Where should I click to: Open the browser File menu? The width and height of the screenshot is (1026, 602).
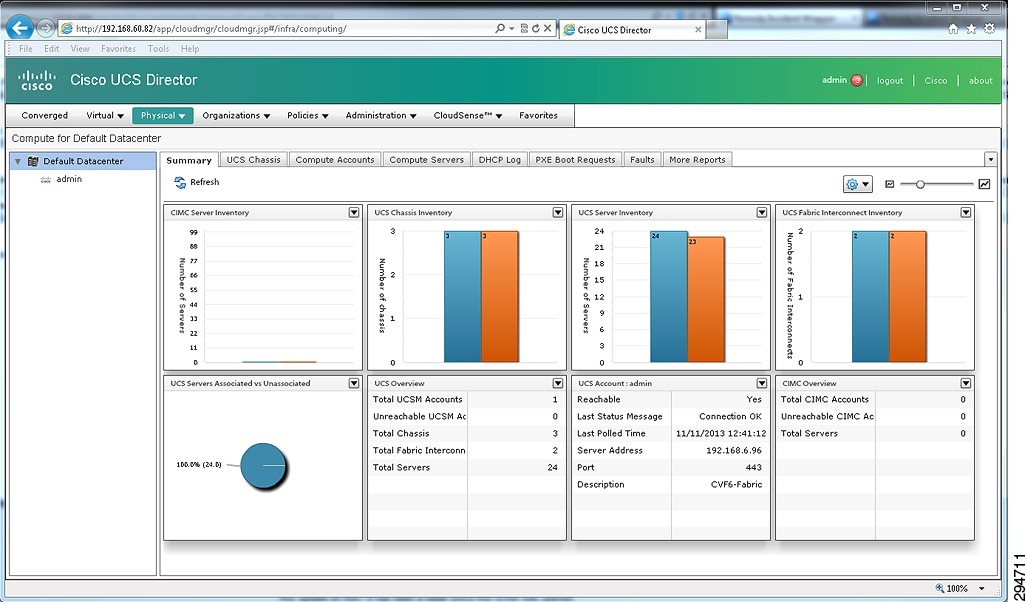(26, 48)
